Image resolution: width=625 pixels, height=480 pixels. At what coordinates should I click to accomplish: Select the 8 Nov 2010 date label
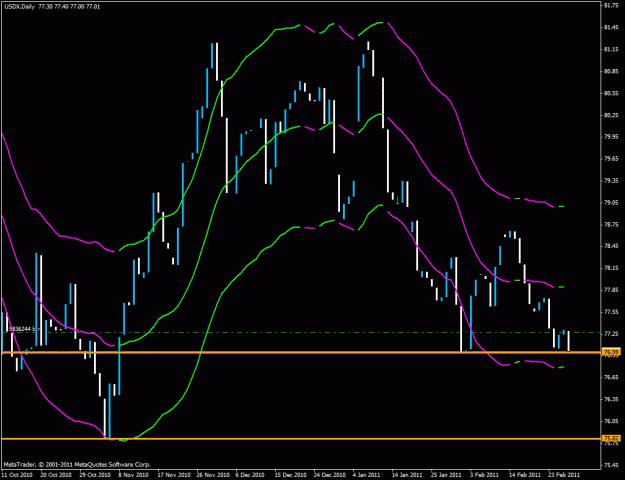(133, 475)
